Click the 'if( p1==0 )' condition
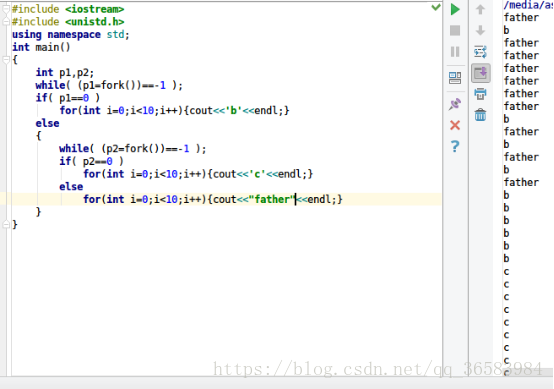554x389 pixels. pos(67,98)
